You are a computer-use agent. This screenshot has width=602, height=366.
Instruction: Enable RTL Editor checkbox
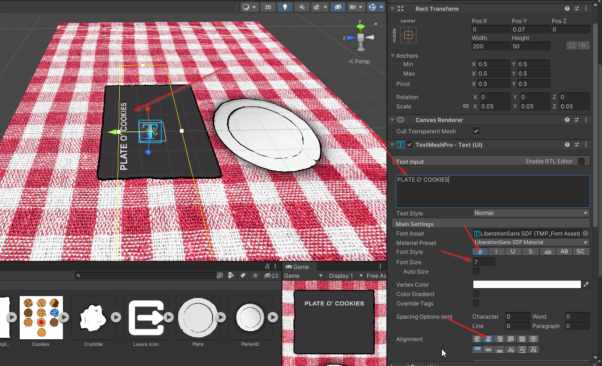(x=581, y=162)
